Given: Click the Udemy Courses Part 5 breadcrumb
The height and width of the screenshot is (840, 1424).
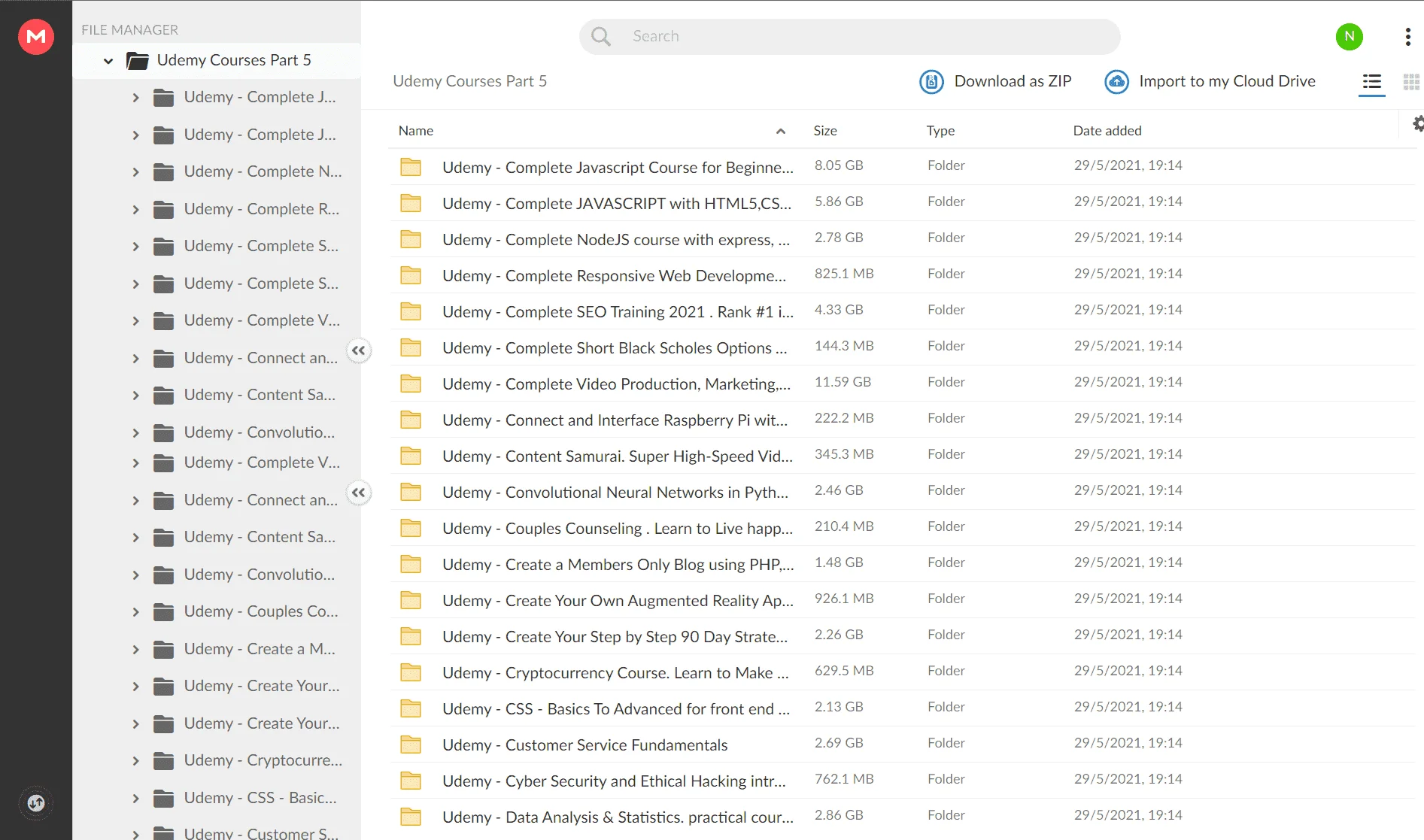Looking at the screenshot, I should click(x=469, y=81).
